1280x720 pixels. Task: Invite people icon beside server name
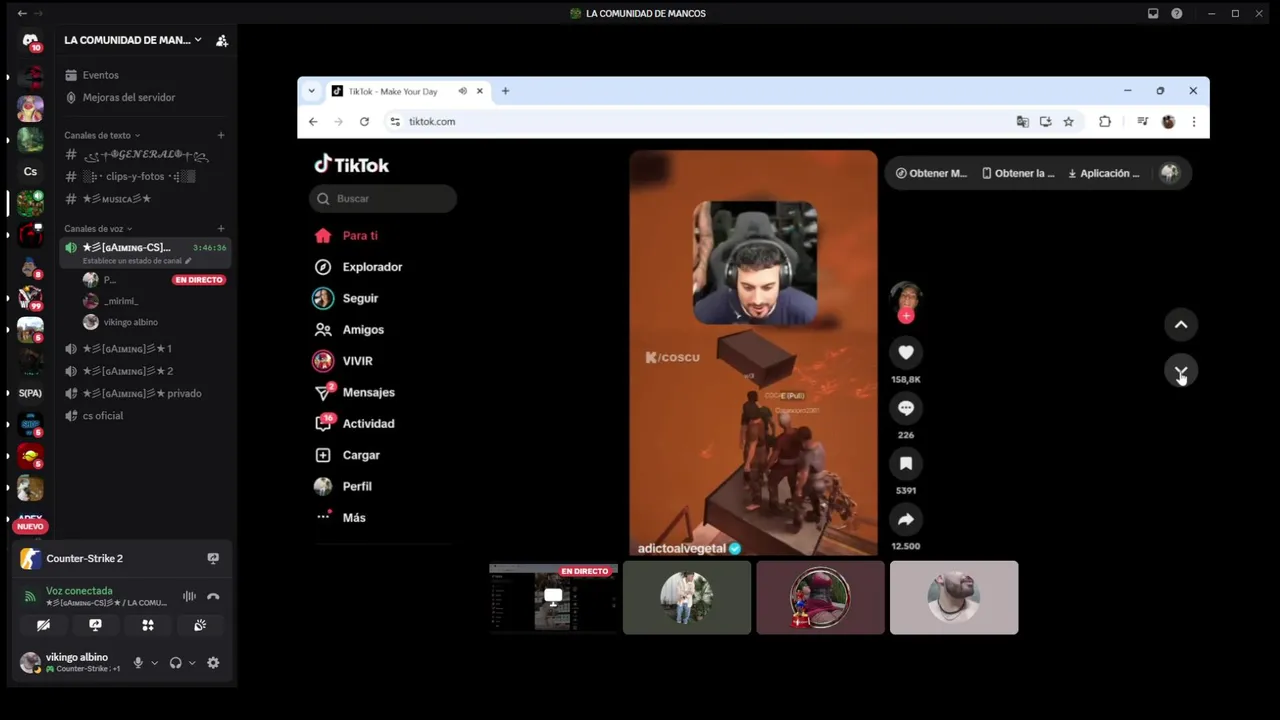(x=222, y=40)
